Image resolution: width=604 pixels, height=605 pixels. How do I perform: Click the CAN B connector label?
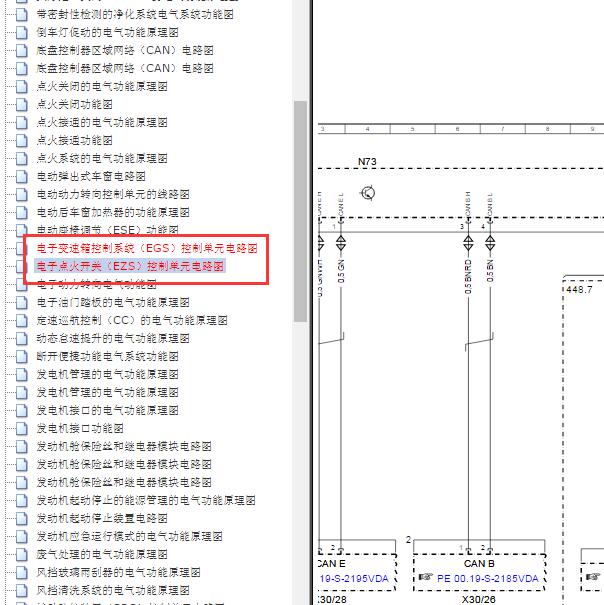tap(479, 564)
